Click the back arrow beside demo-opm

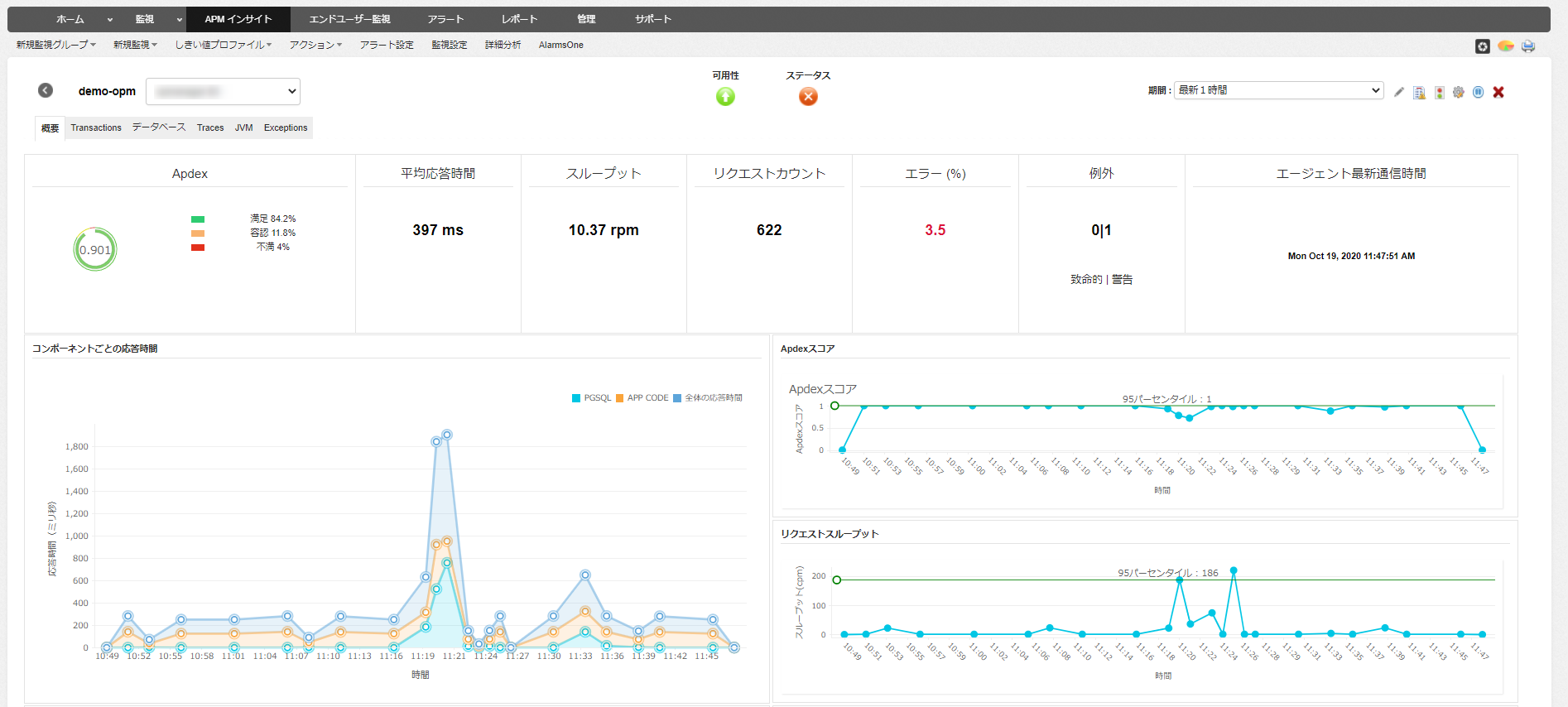[x=46, y=90]
